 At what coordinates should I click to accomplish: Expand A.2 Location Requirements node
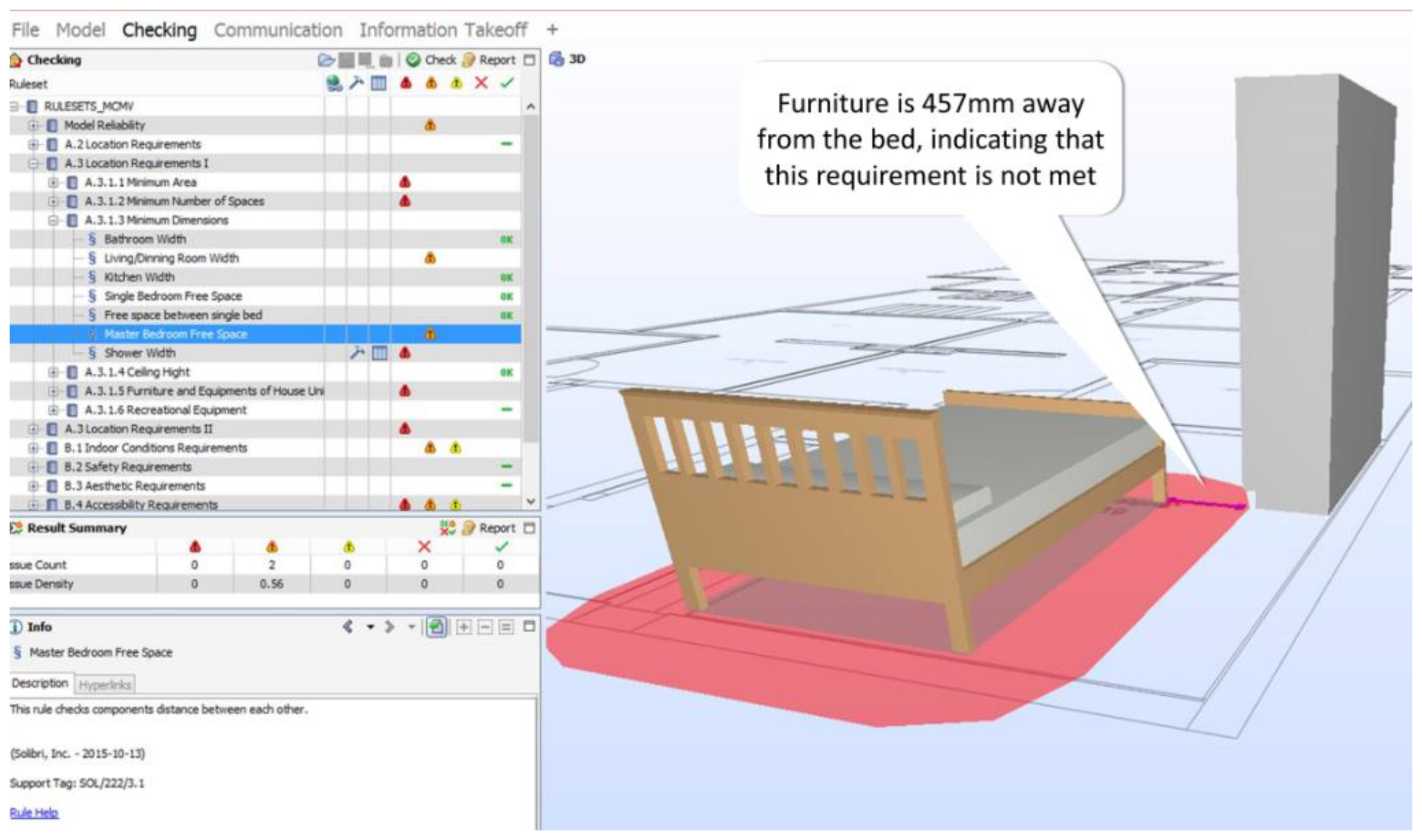click(x=34, y=144)
